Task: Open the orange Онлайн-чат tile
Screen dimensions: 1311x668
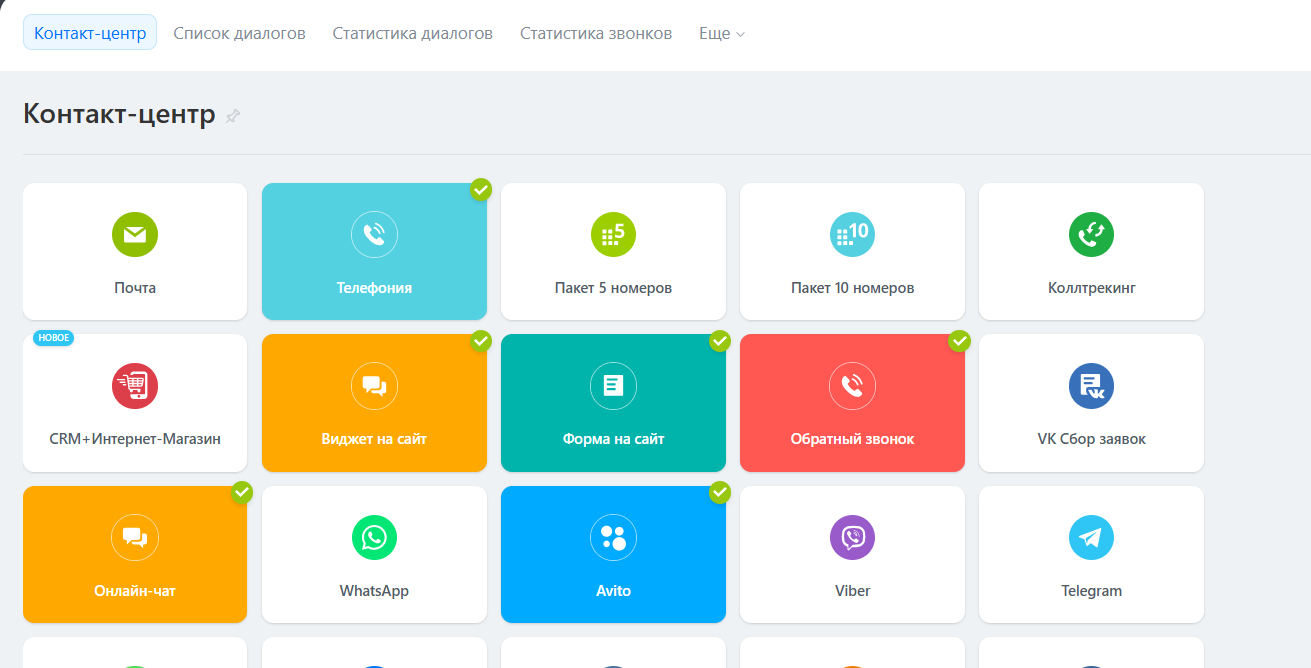Action: (x=135, y=555)
